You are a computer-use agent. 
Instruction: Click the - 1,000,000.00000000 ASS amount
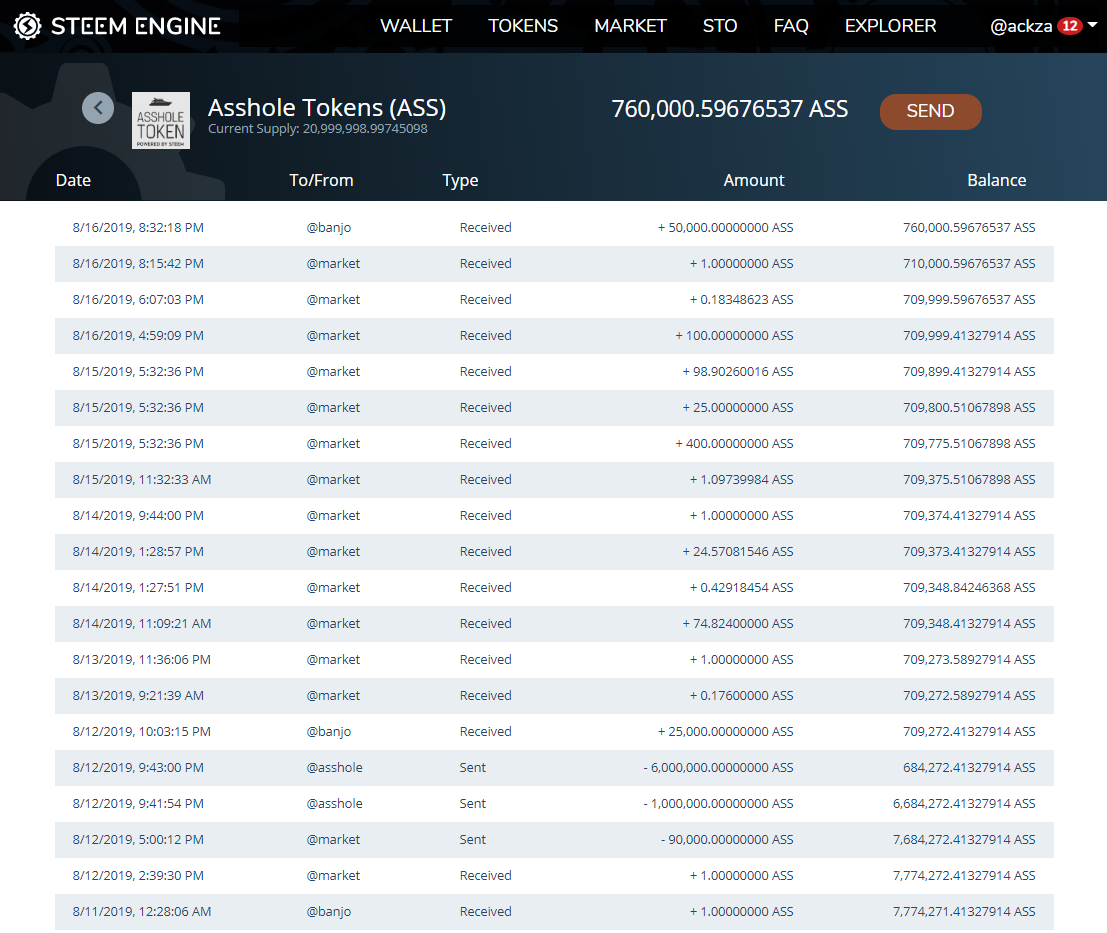coord(718,803)
